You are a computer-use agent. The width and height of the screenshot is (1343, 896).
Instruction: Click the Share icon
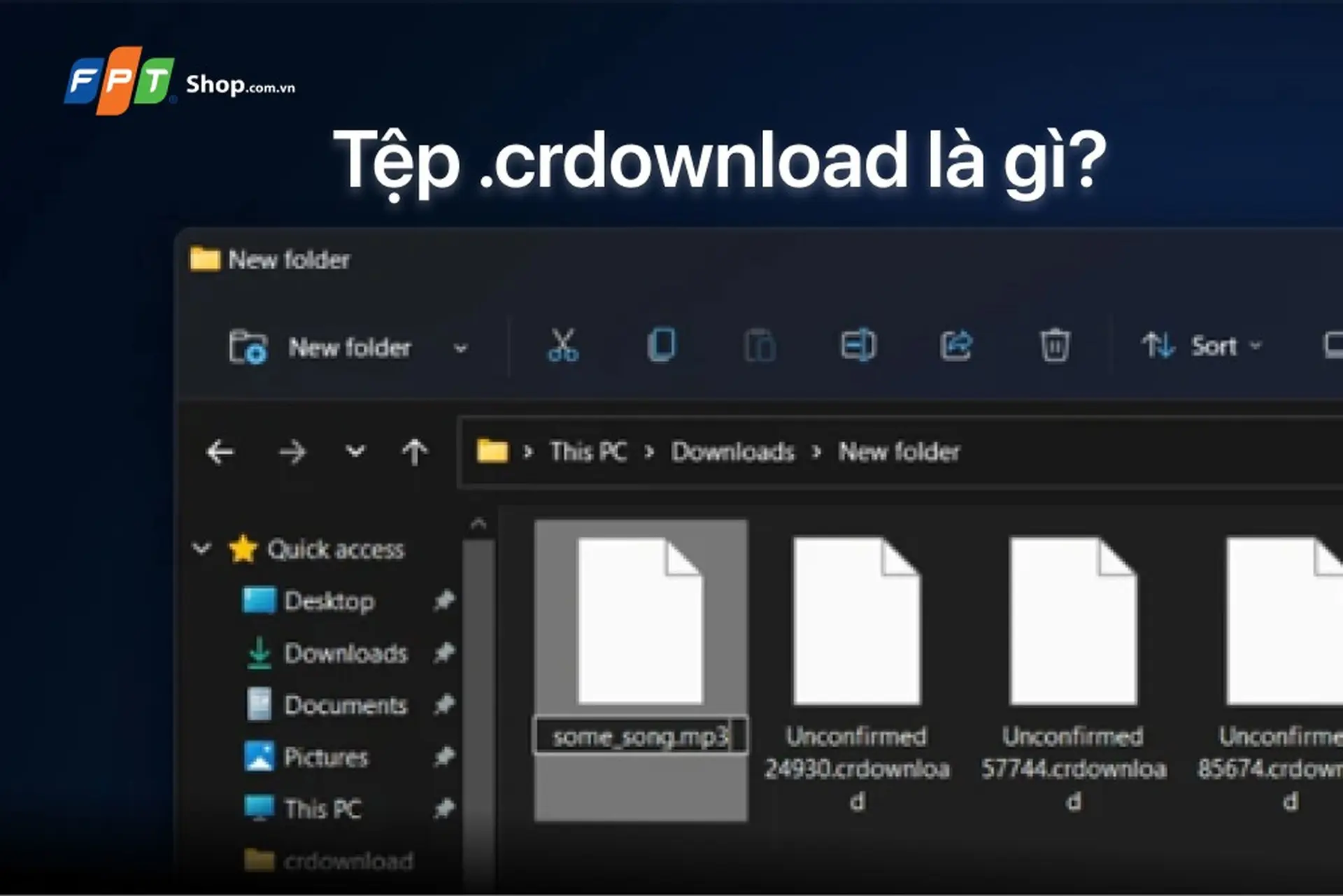958,344
